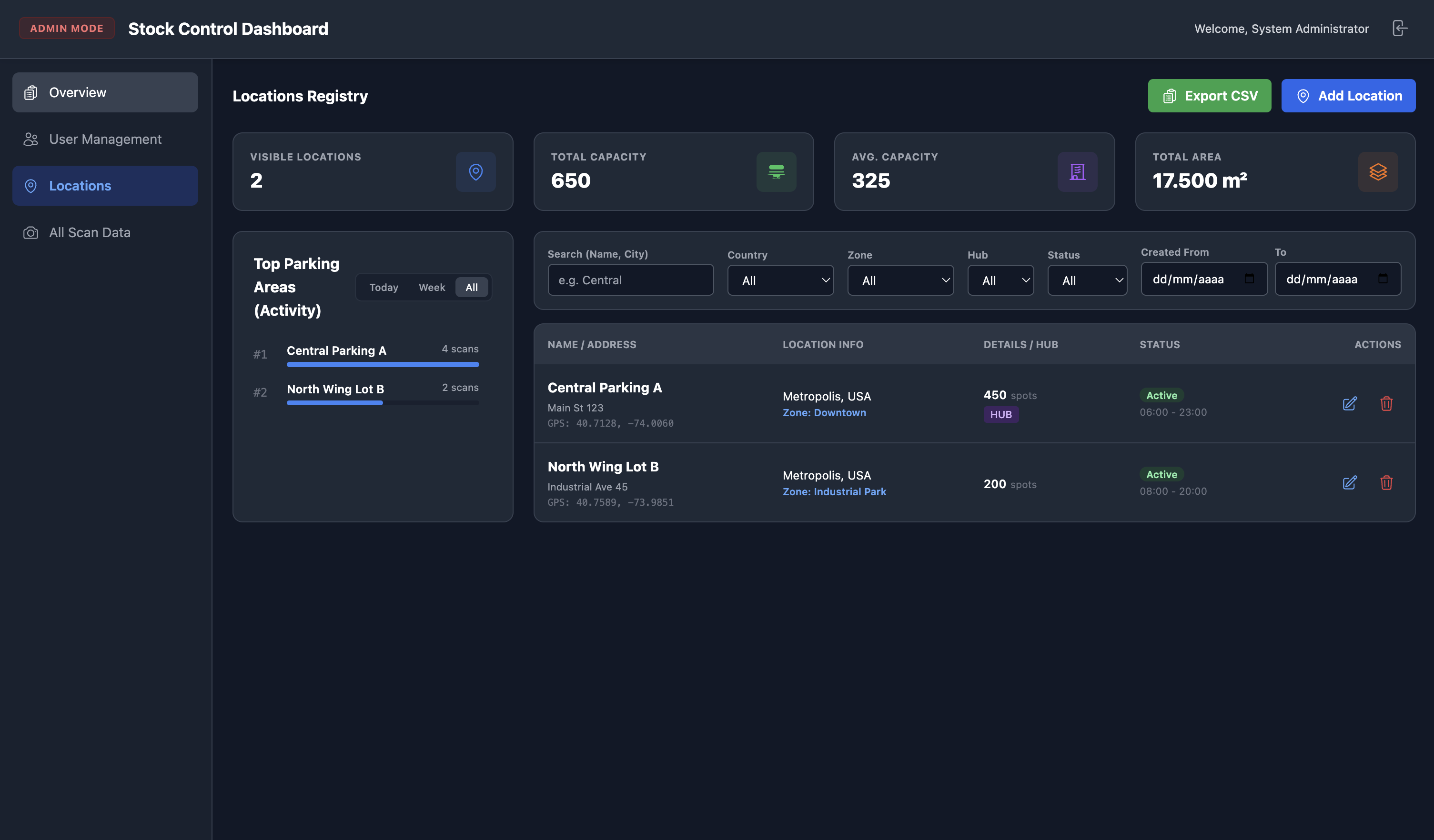Switch activity filter to Week
1434x840 pixels.
(x=431, y=287)
